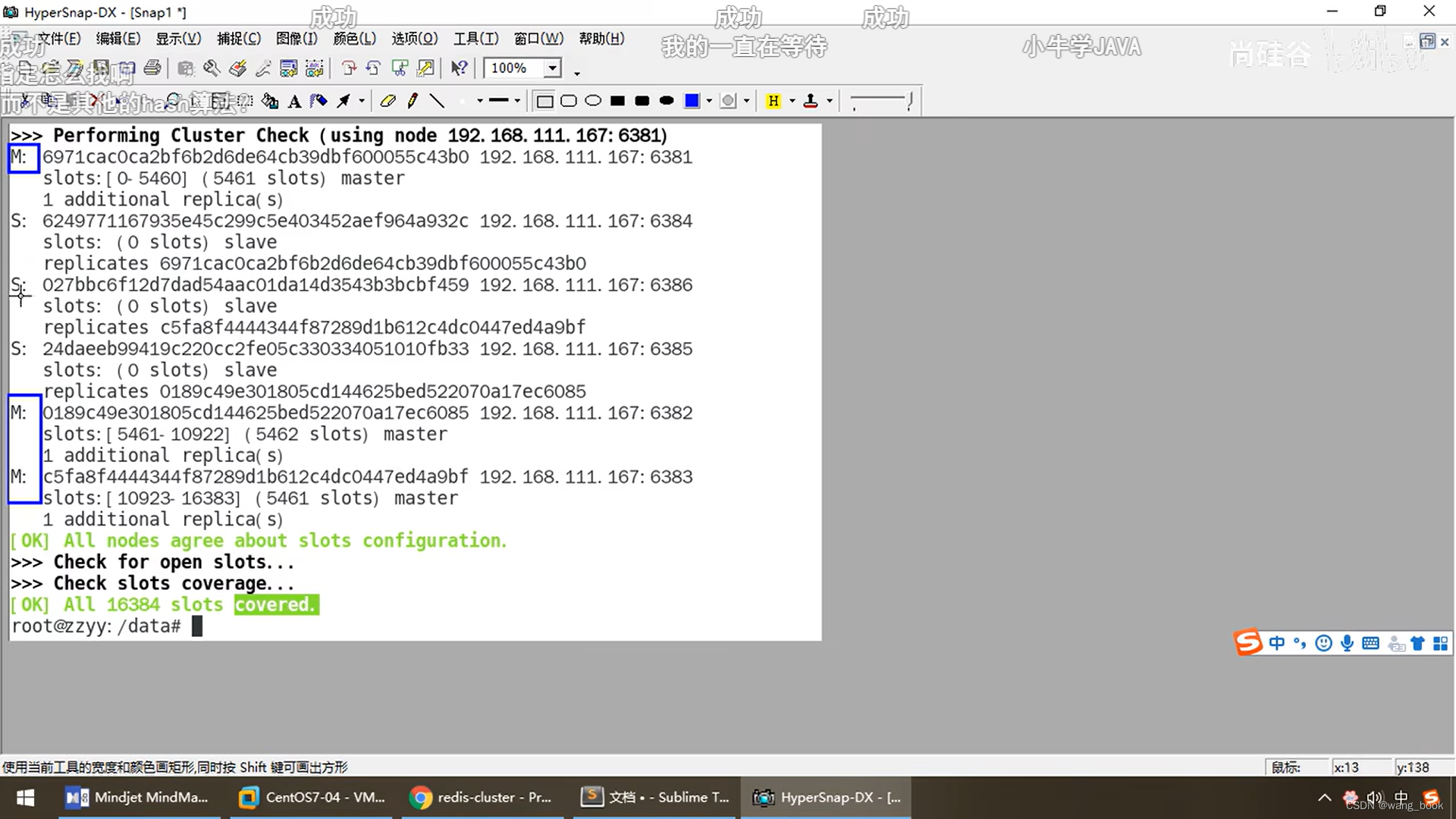Expand the line thickness dropdown arrow
This screenshot has height=819, width=1456.
517,101
